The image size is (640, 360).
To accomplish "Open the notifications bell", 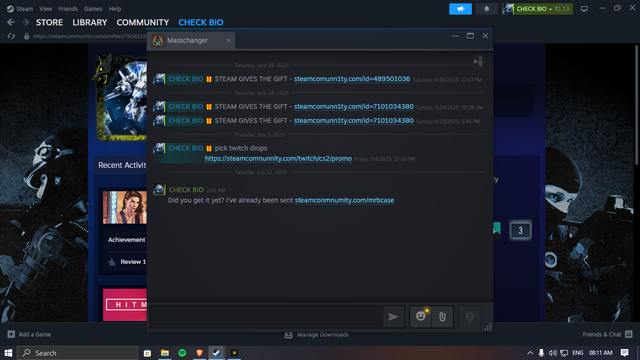I will point(487,9).
